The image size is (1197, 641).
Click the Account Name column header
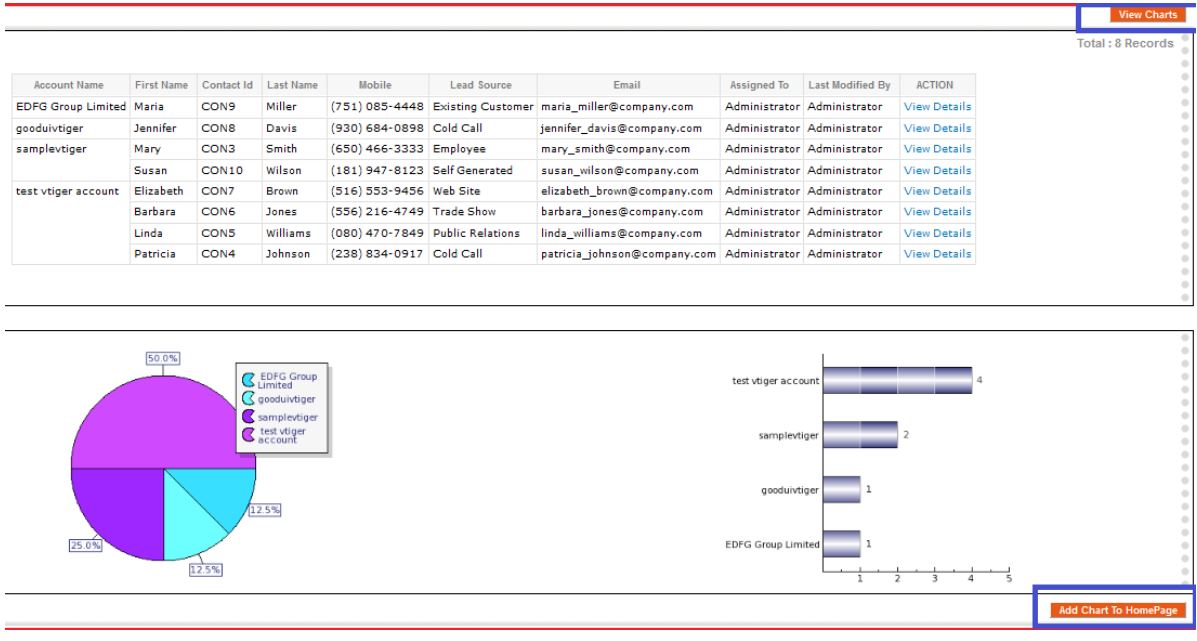pyautogui.click(x=69, y=85)
